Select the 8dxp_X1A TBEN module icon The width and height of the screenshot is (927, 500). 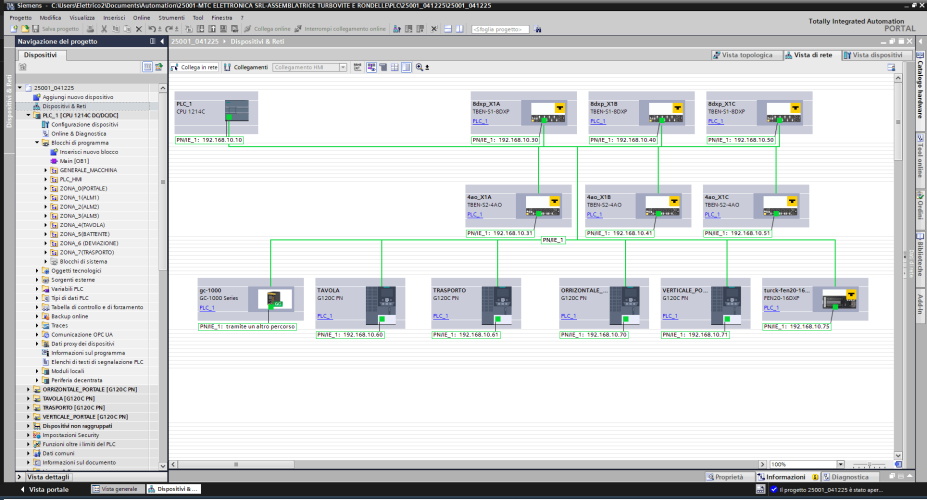point(547,112)
